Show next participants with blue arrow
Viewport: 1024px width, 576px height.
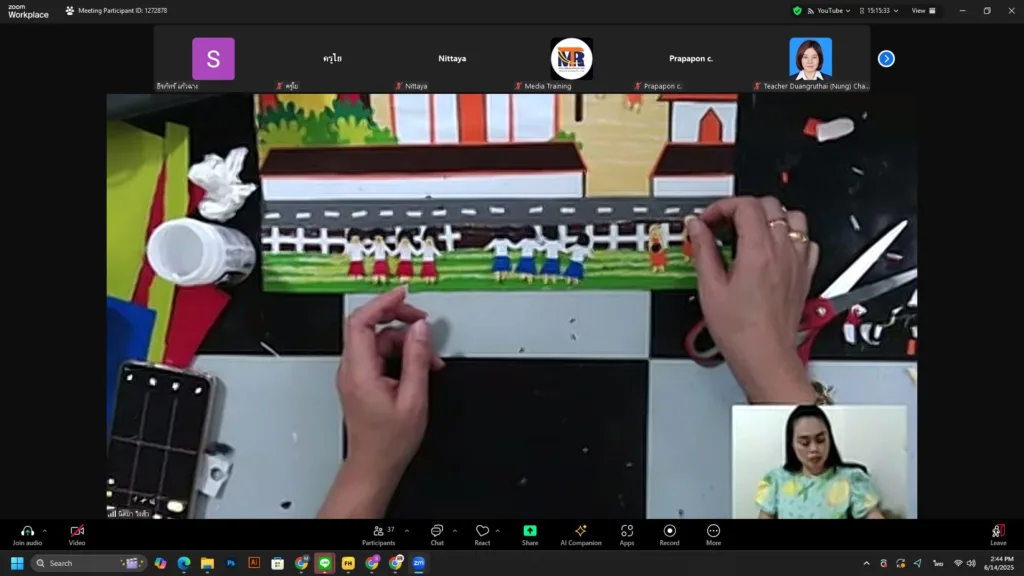pos(886,59)
